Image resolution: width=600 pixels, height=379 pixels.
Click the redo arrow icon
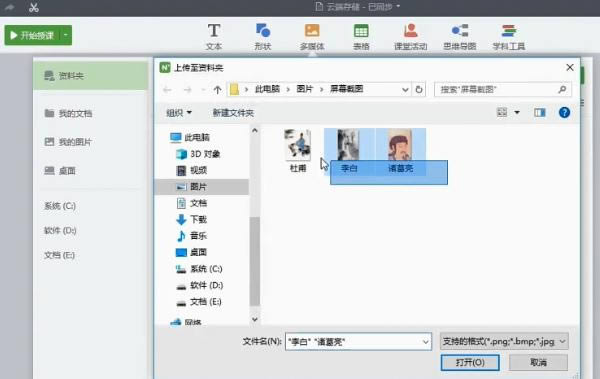(10, 7)
